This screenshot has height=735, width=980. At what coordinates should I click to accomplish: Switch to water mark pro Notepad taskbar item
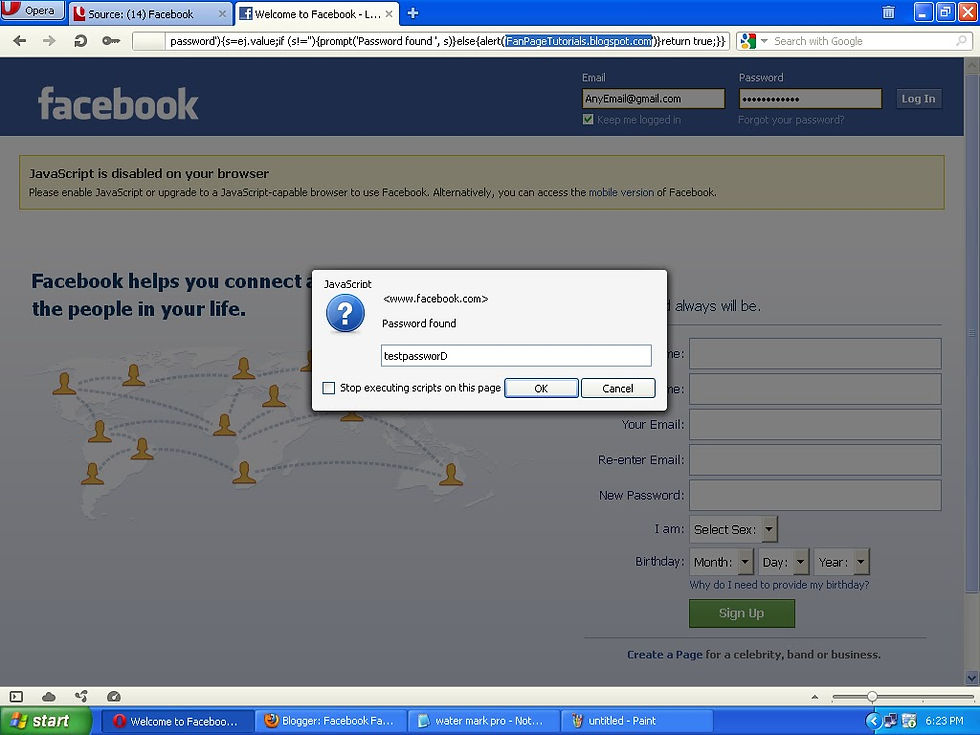click(x=483, y=721)
